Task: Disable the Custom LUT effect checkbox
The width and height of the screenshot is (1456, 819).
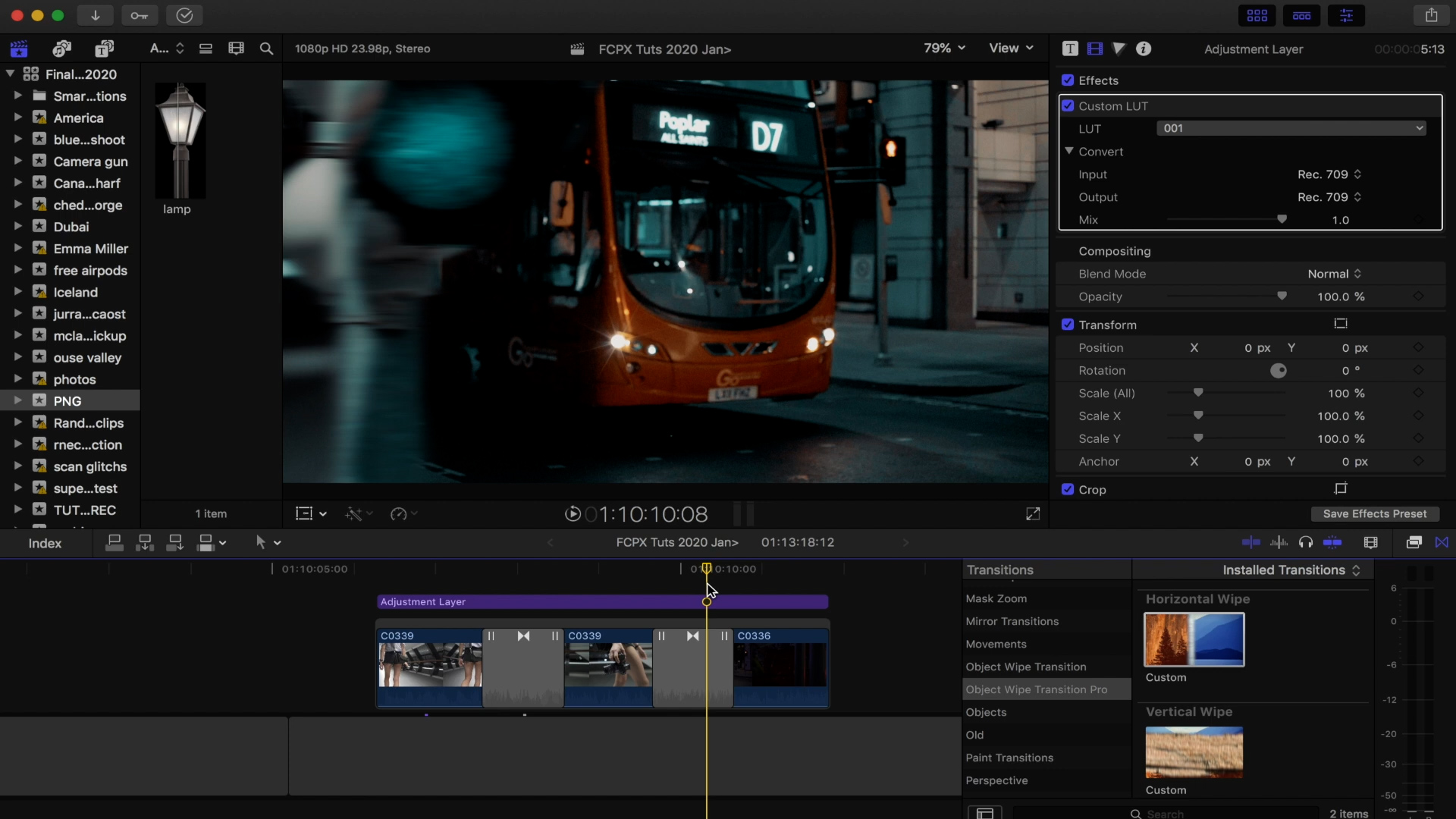Action: [1068, 105]
